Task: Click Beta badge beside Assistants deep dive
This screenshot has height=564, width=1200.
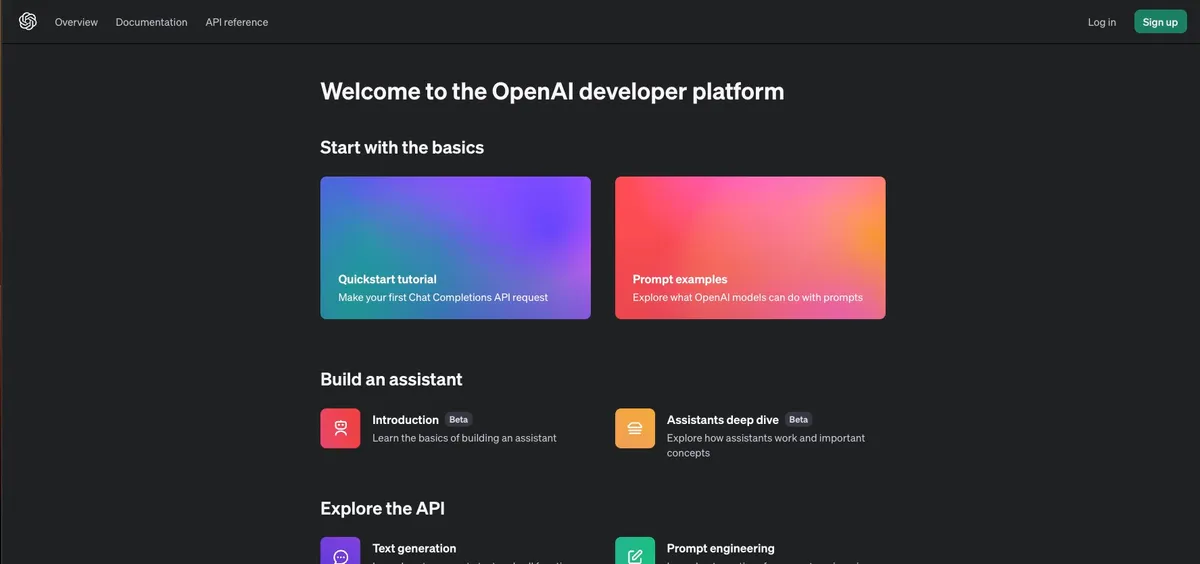Action: pos(798,420)
